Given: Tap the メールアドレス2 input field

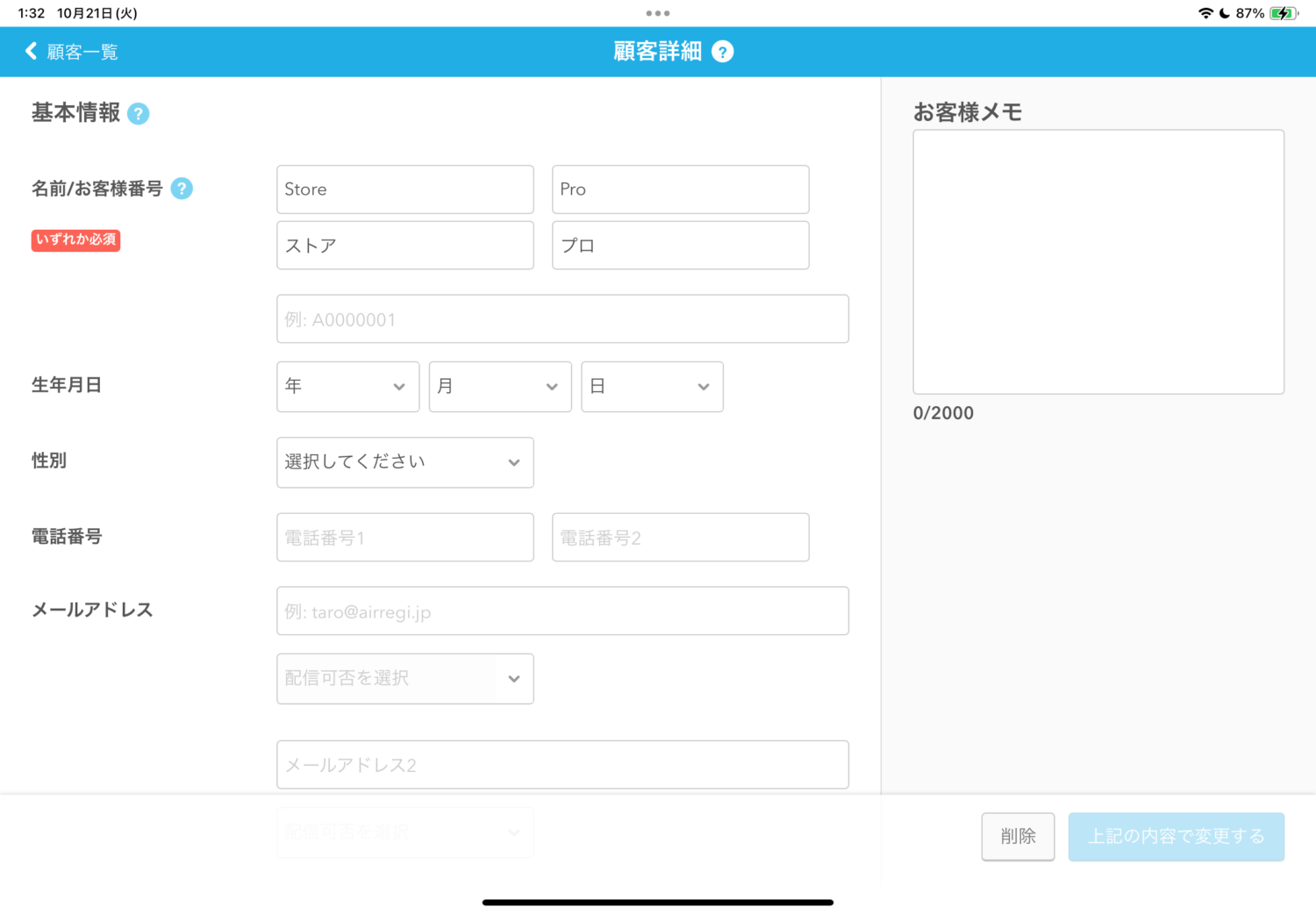Looking at the screenshot, I should pyautogui.click(x=562, y=765).
